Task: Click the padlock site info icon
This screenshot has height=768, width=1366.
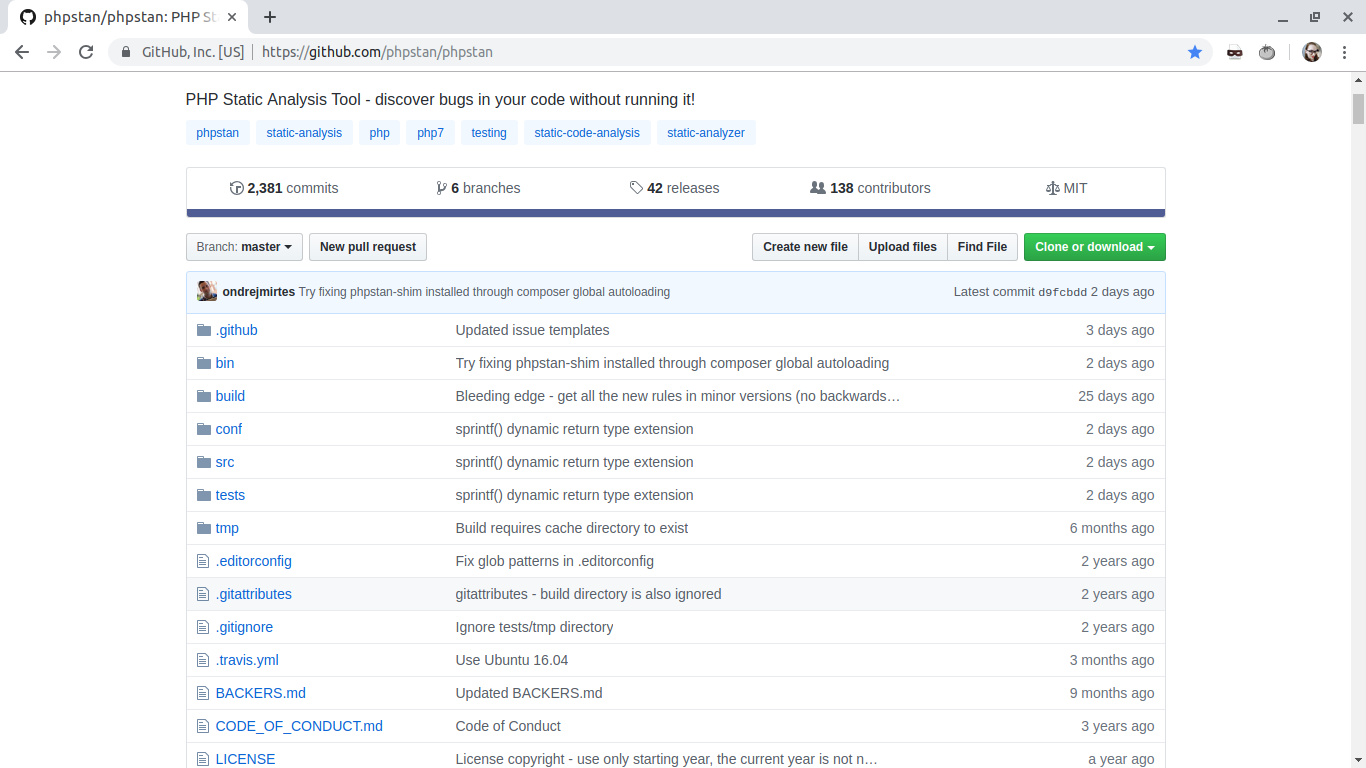Action: [126, 52]
